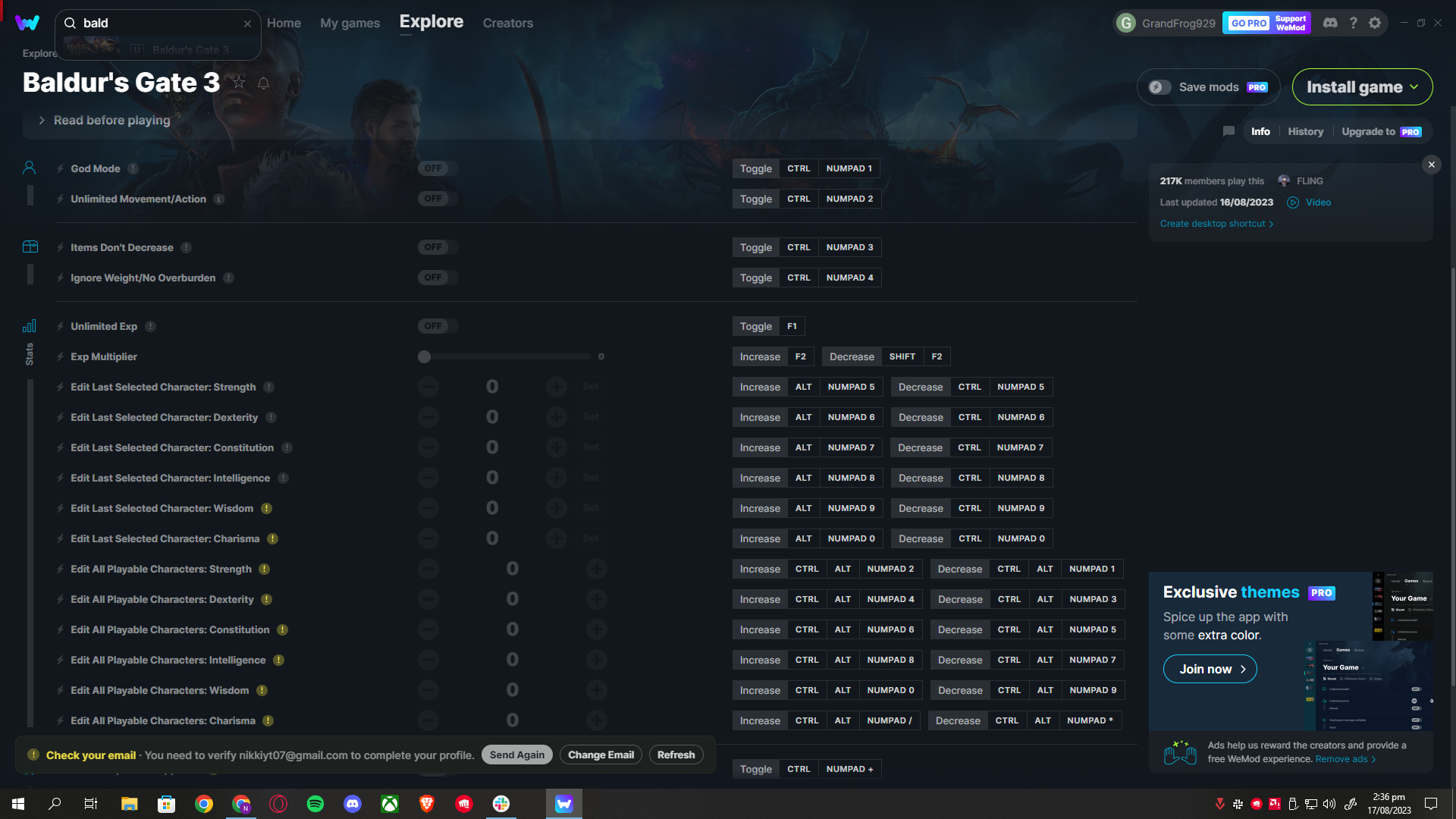Image resolution: width=1456 pixels, height=819 pixels.
Task: Favorite Baldur's Gate 3 with the star icon
Action: [239, 83]
